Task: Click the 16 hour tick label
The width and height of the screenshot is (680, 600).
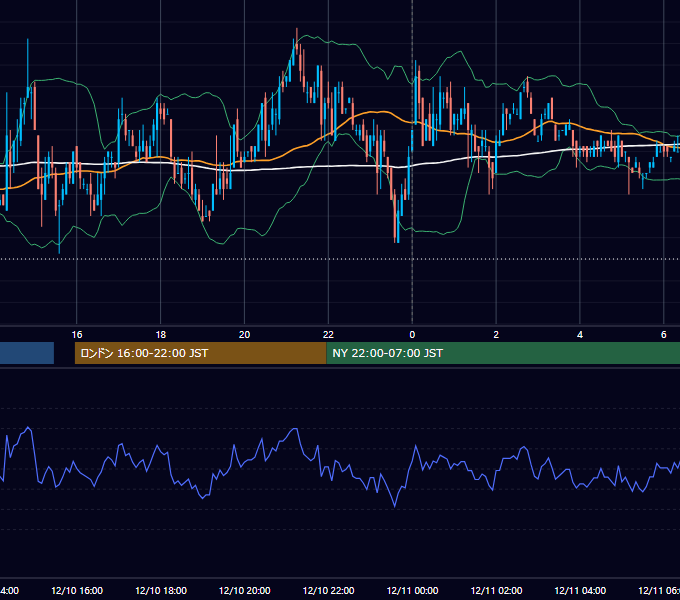Action: (x=77, y=335)
